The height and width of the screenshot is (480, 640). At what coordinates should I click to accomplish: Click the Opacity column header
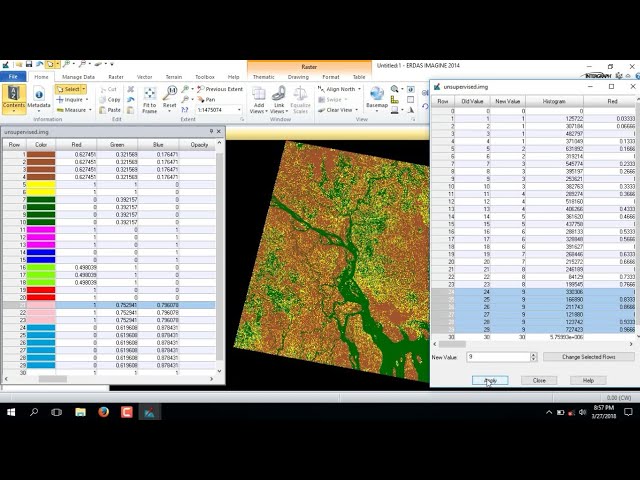point(199,145)
